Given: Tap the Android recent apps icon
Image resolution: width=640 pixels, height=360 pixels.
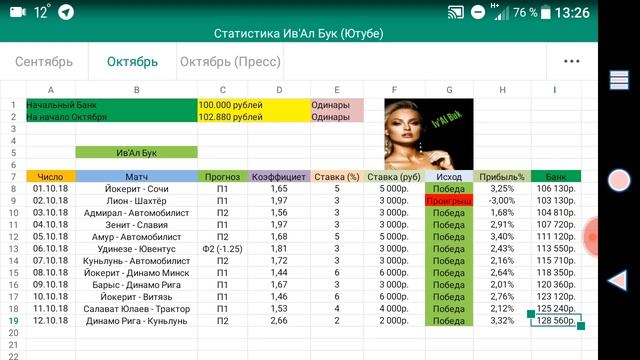Looking at the screenshot, I should coord(619,80).
